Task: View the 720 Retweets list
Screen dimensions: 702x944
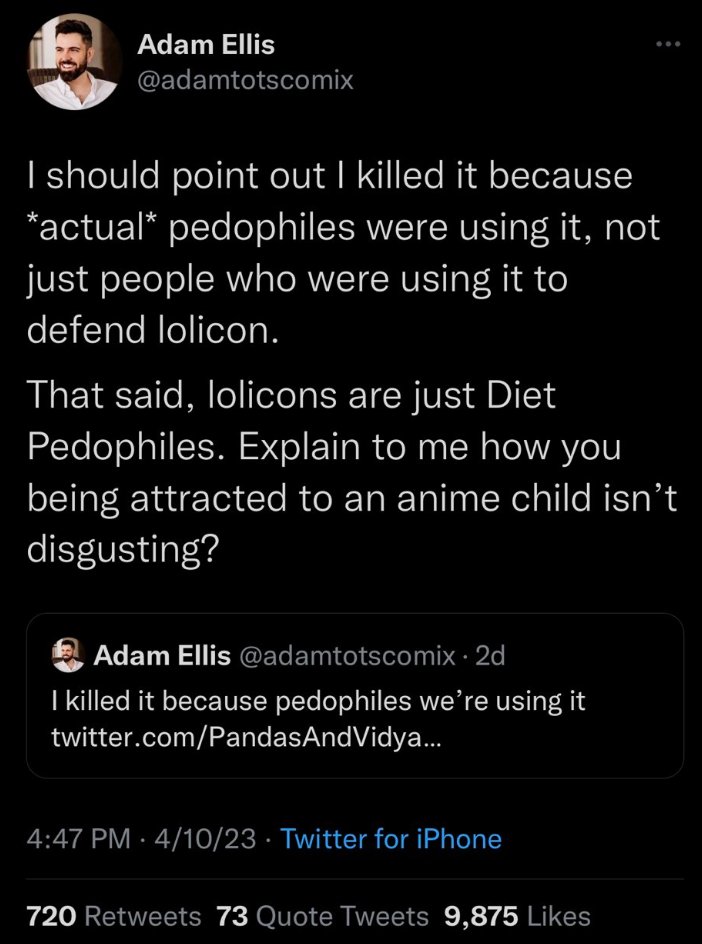Action: click(114, 916)
